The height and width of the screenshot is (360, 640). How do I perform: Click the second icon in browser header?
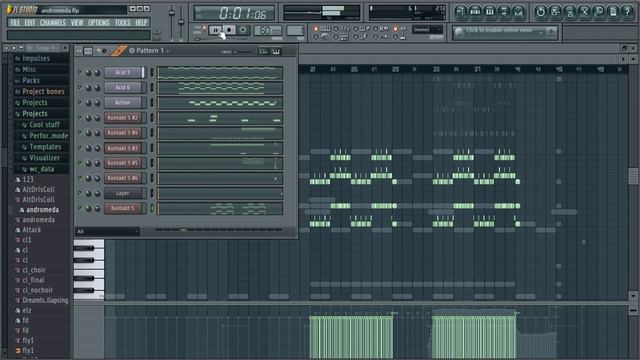point(13,48)
